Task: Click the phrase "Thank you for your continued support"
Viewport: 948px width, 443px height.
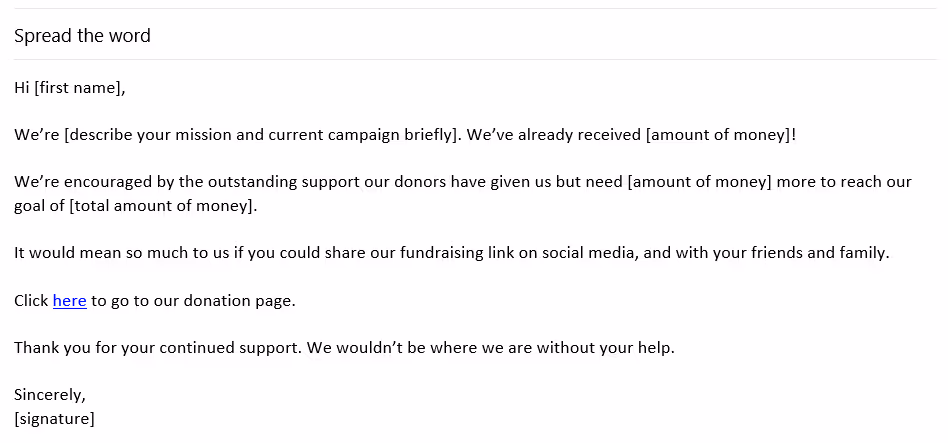Action: click(155, 348)
